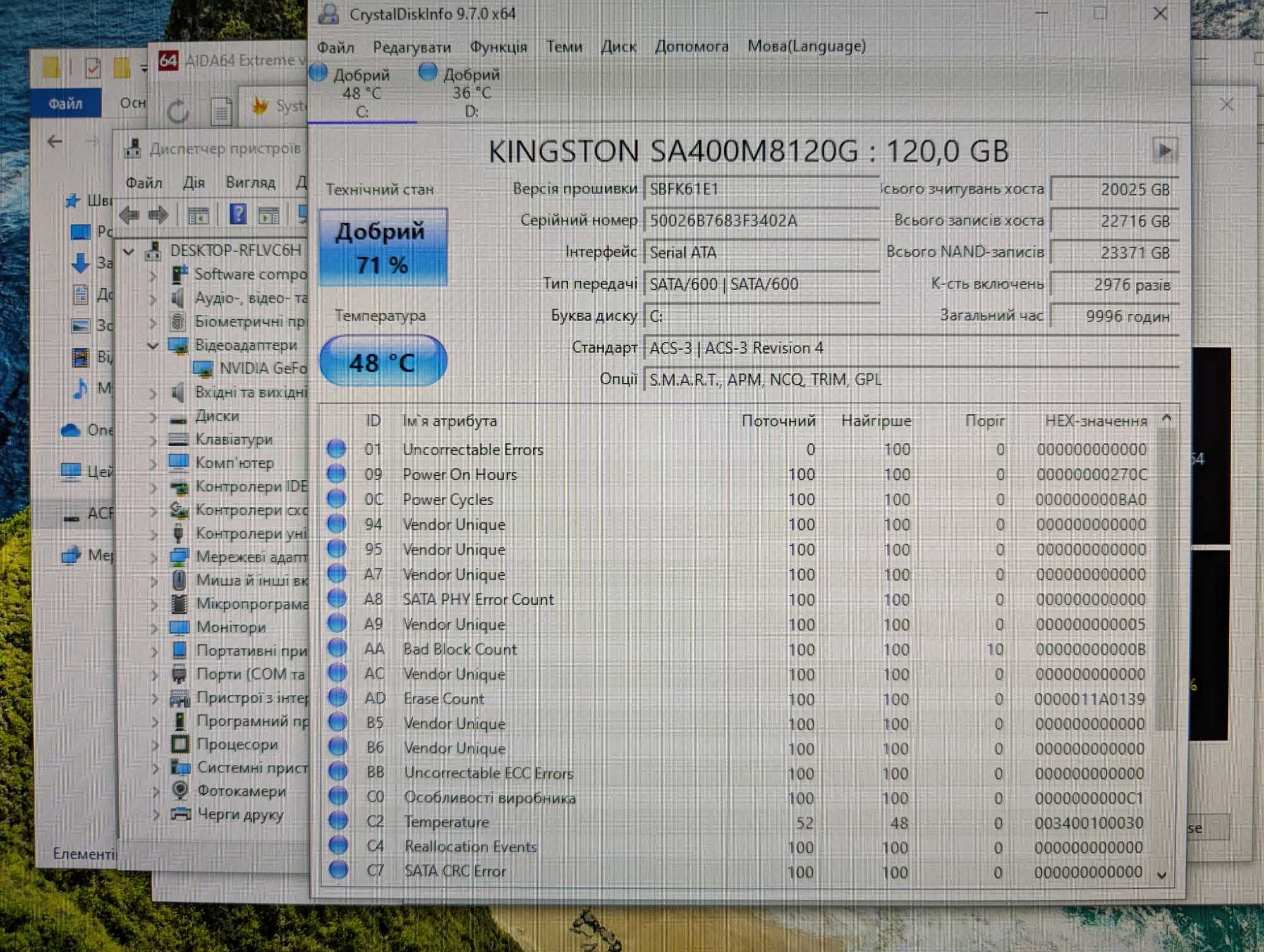This screenshot has width=1264, height=952.
Task: Click the Поточний column header
Action: click(778, 421)
